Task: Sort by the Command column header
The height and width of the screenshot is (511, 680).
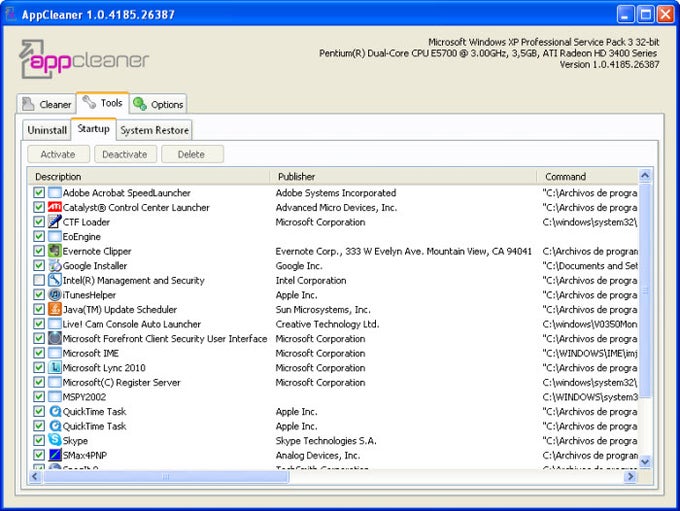Action: pos(588,177)
